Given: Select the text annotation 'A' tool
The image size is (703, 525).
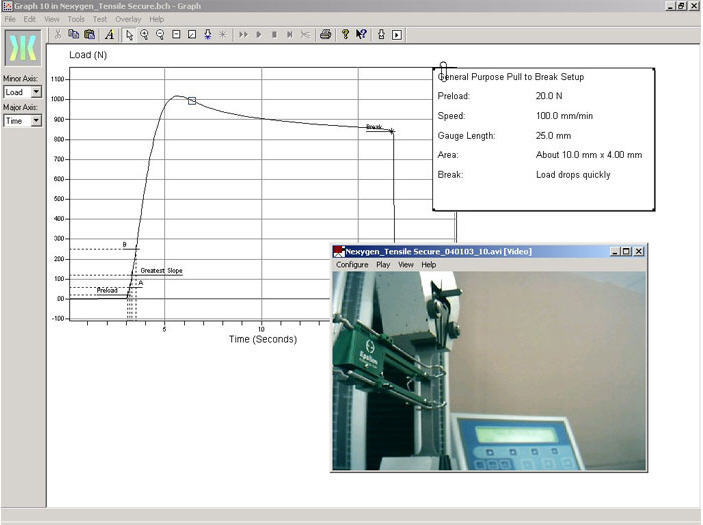Looking at the screenshot, I should click(x=110, y=35).
